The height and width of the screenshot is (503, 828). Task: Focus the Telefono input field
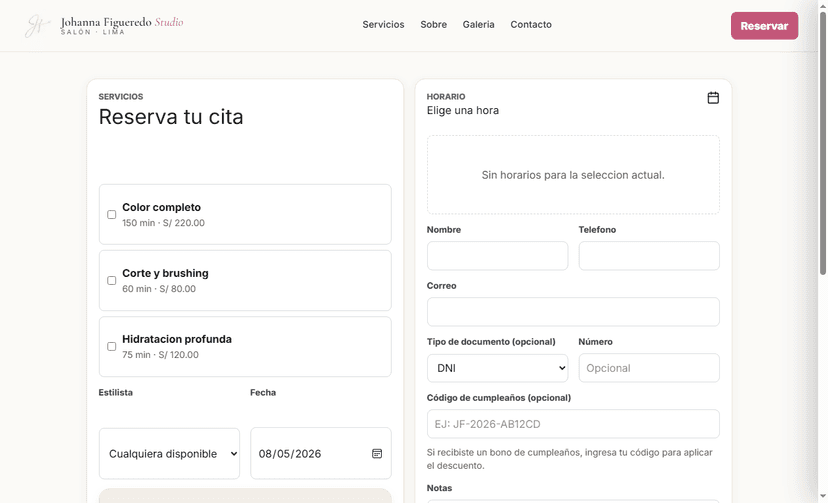pos(648,256)
